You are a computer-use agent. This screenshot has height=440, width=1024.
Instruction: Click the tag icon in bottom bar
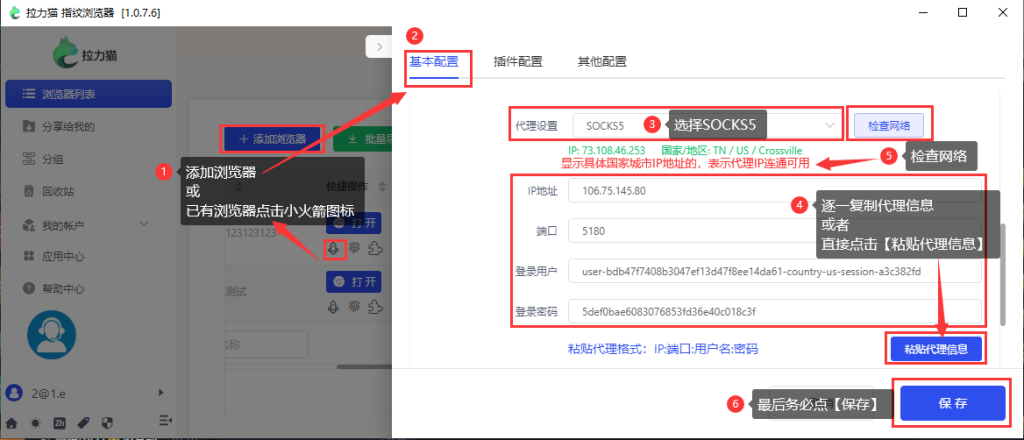pyautogui.click(x=84, y=422)
